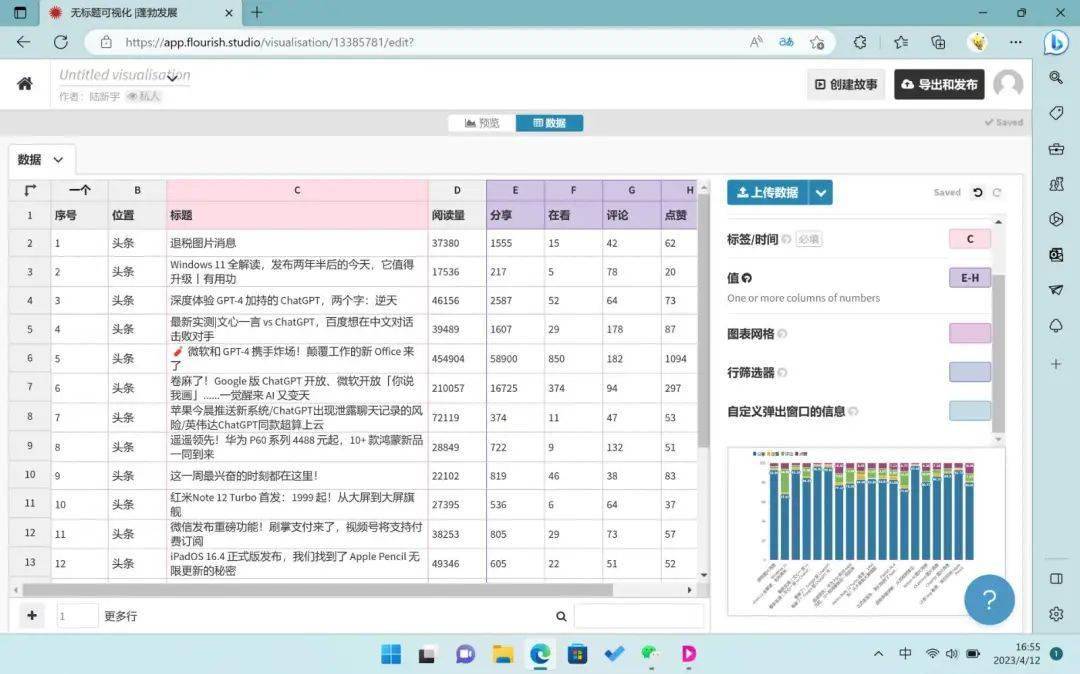This screenshot has height=674, width=1080.
Task: Click the read aloud icon in address bar
Action: point(756,42)
